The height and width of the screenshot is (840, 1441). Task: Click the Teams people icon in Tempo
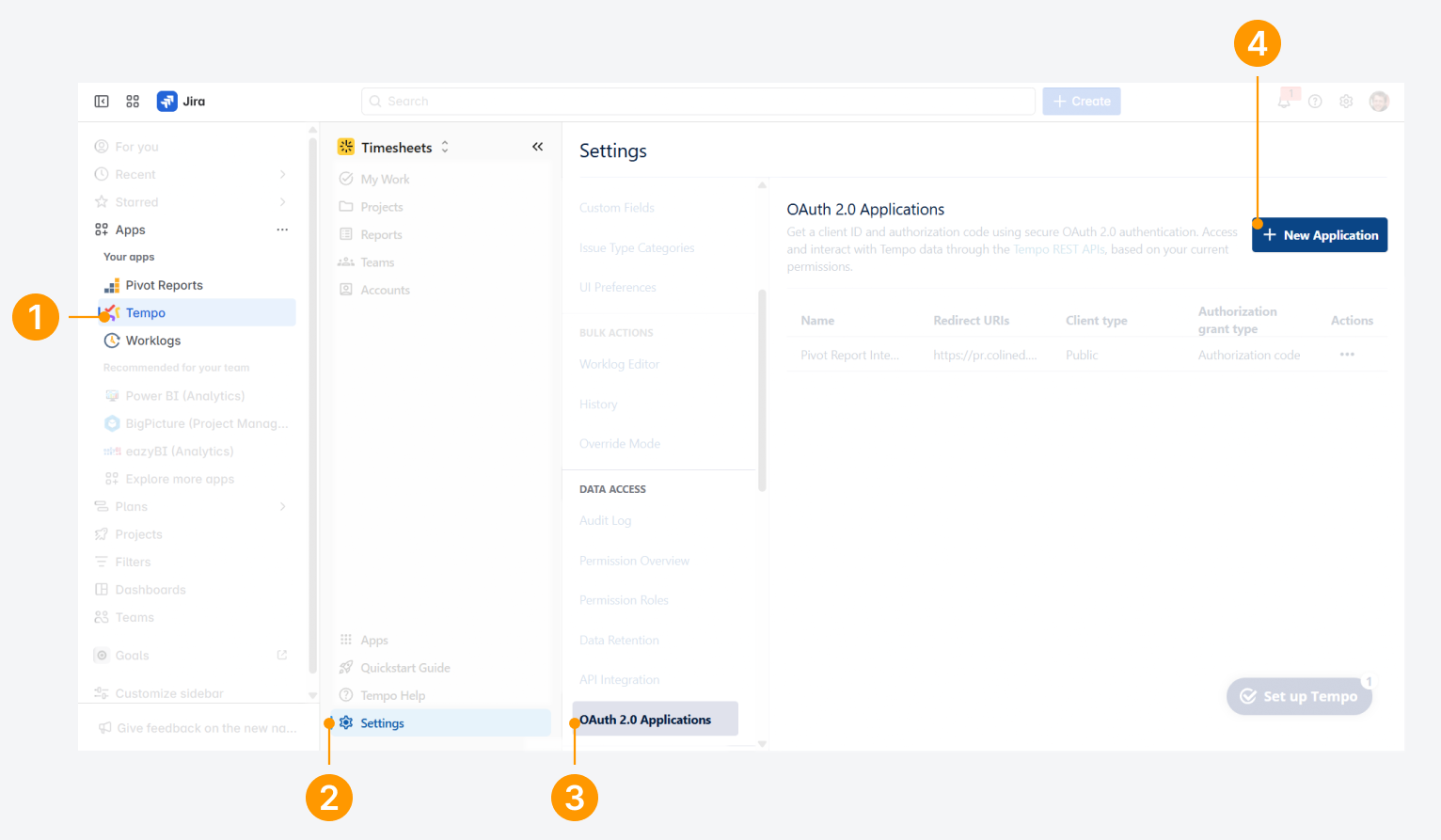346,262
